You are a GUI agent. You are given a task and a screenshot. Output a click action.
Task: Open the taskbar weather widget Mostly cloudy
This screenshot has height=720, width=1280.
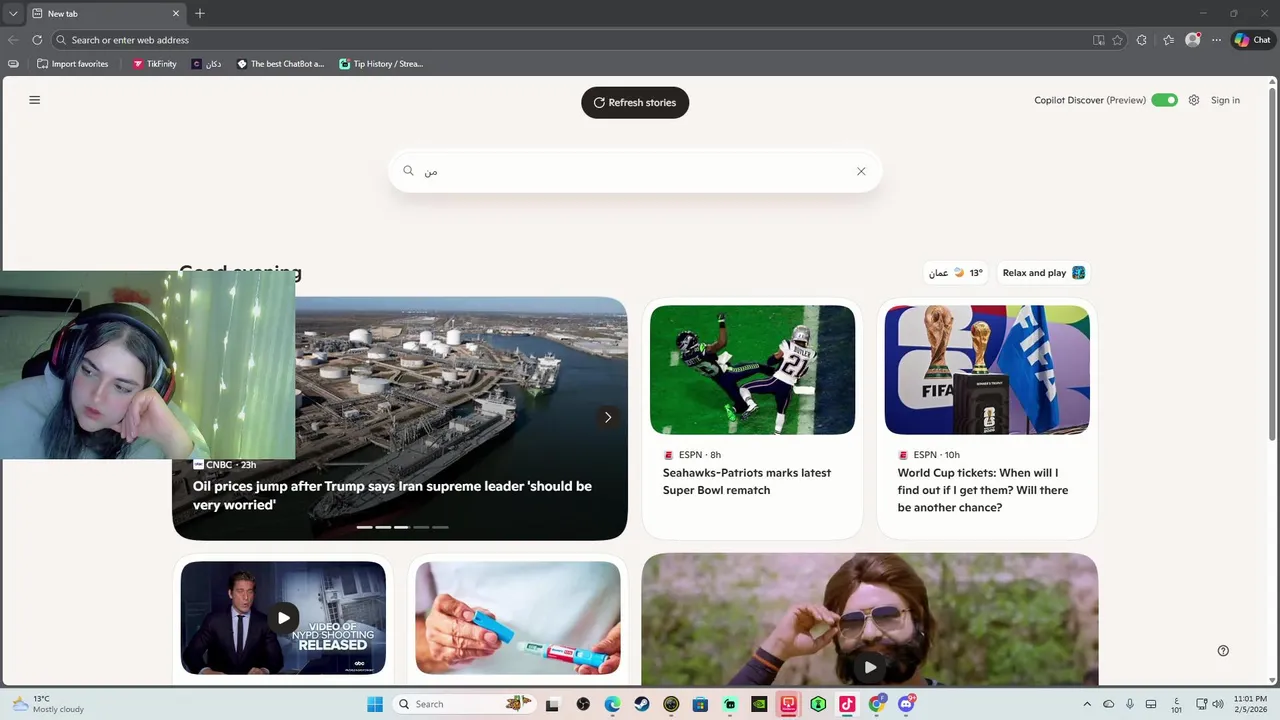[48, 704]
